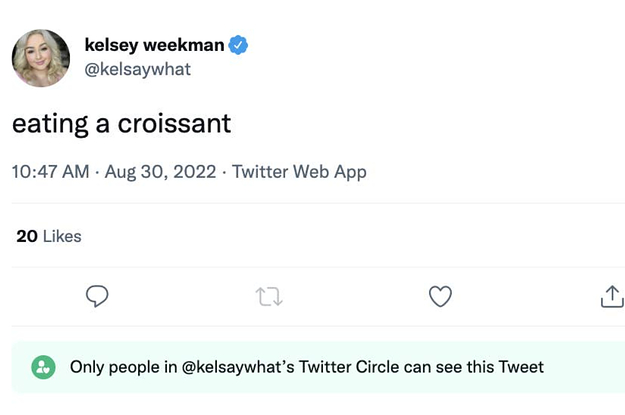Click the blue verified checkmark badge

(240, 45)
